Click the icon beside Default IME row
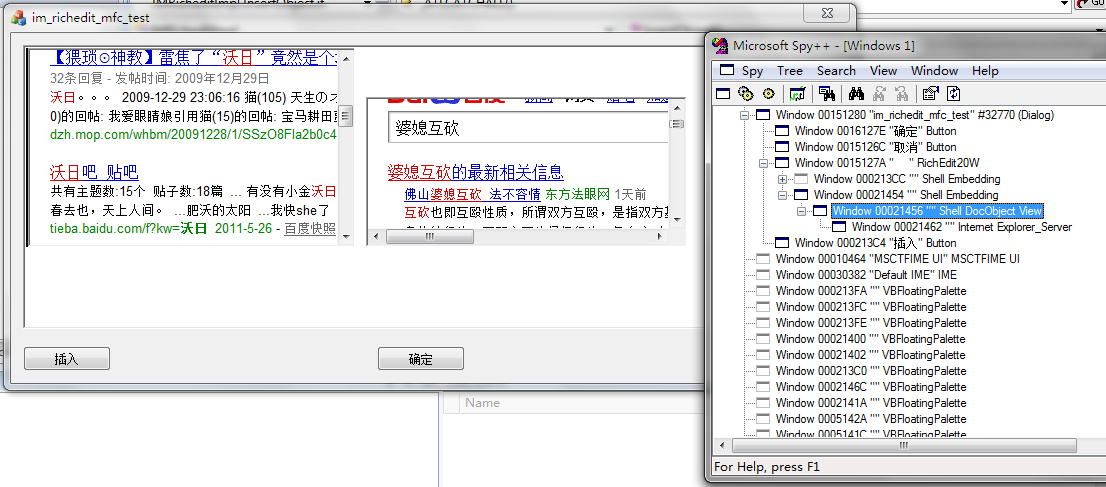The image size is (1106, 487). pos(763,275)
